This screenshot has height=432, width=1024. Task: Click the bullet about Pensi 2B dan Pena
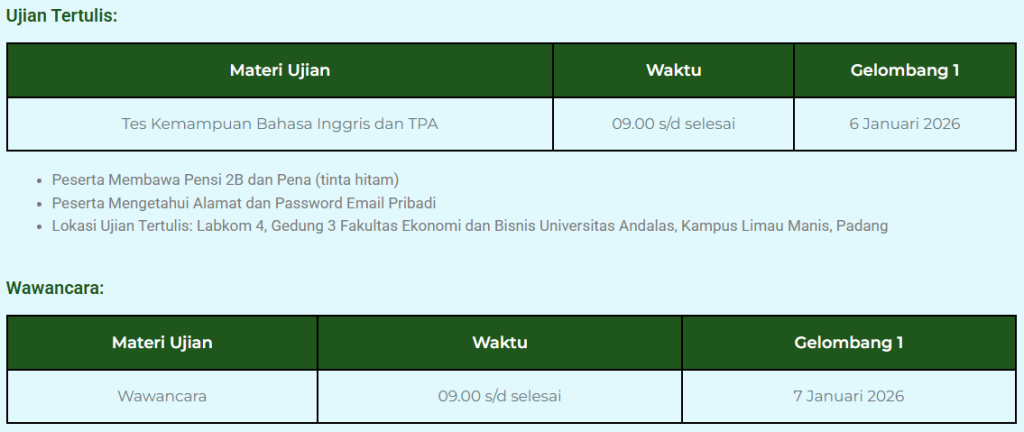coord(225,180)
